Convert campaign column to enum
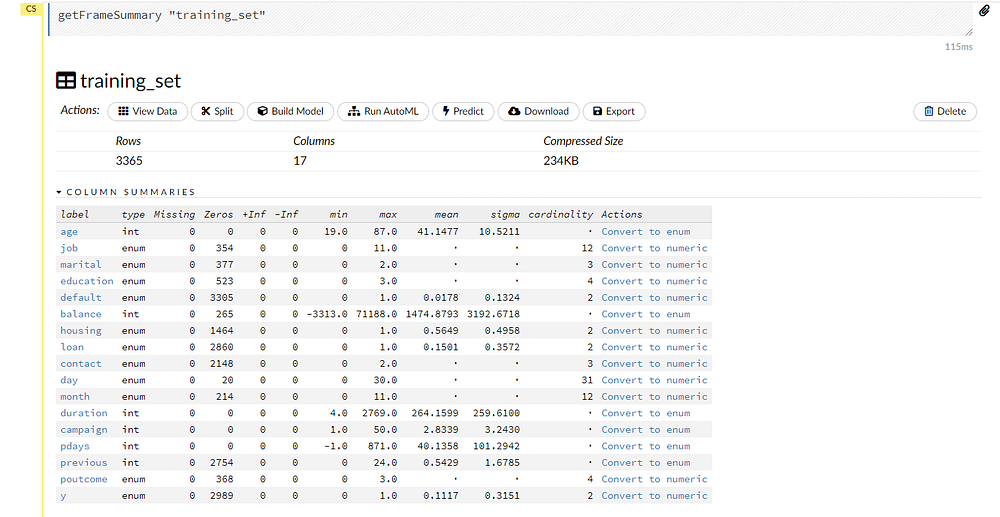Screen dimensions: 1000x517 coord(645,430)
